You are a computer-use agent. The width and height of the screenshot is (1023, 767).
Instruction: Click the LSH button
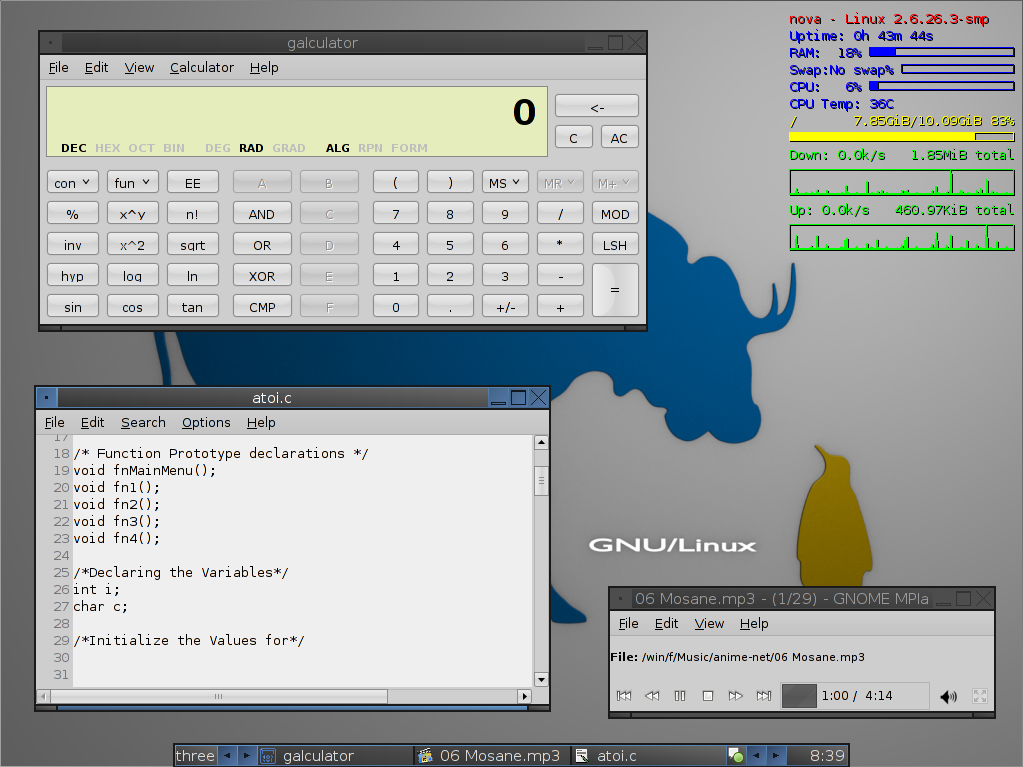tap(615, 245)
